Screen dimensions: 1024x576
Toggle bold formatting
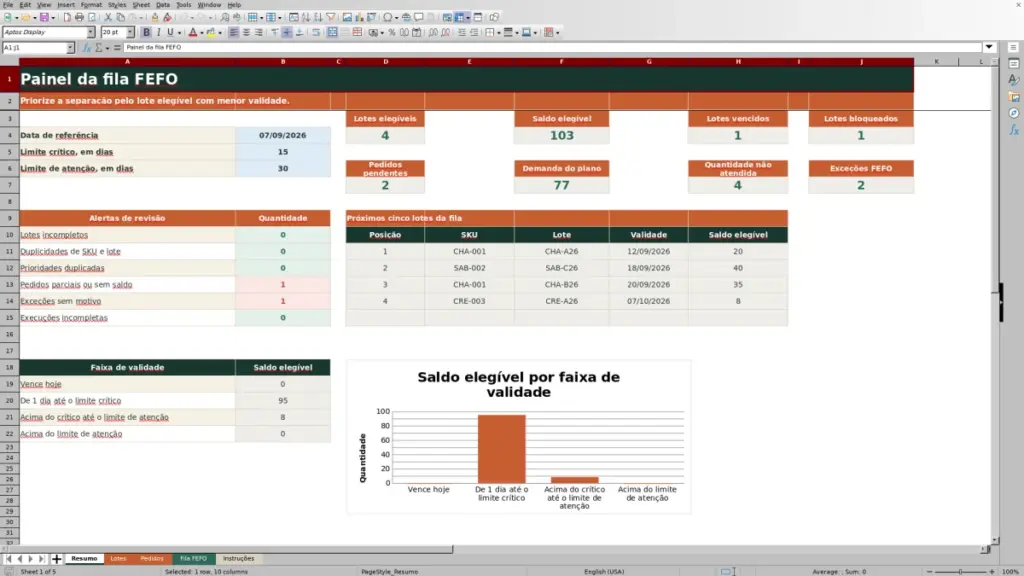pos(146,32)
